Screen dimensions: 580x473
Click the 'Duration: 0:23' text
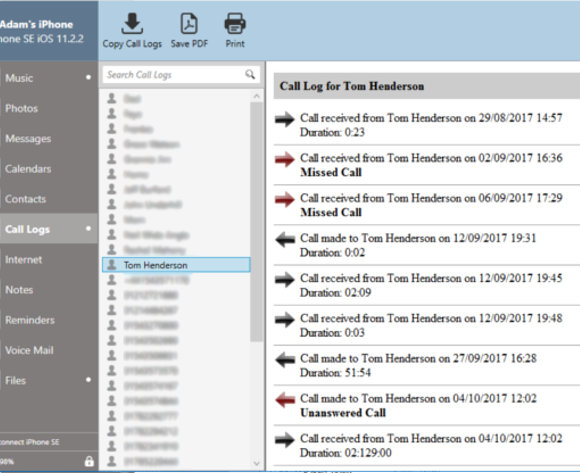point(332,132)
